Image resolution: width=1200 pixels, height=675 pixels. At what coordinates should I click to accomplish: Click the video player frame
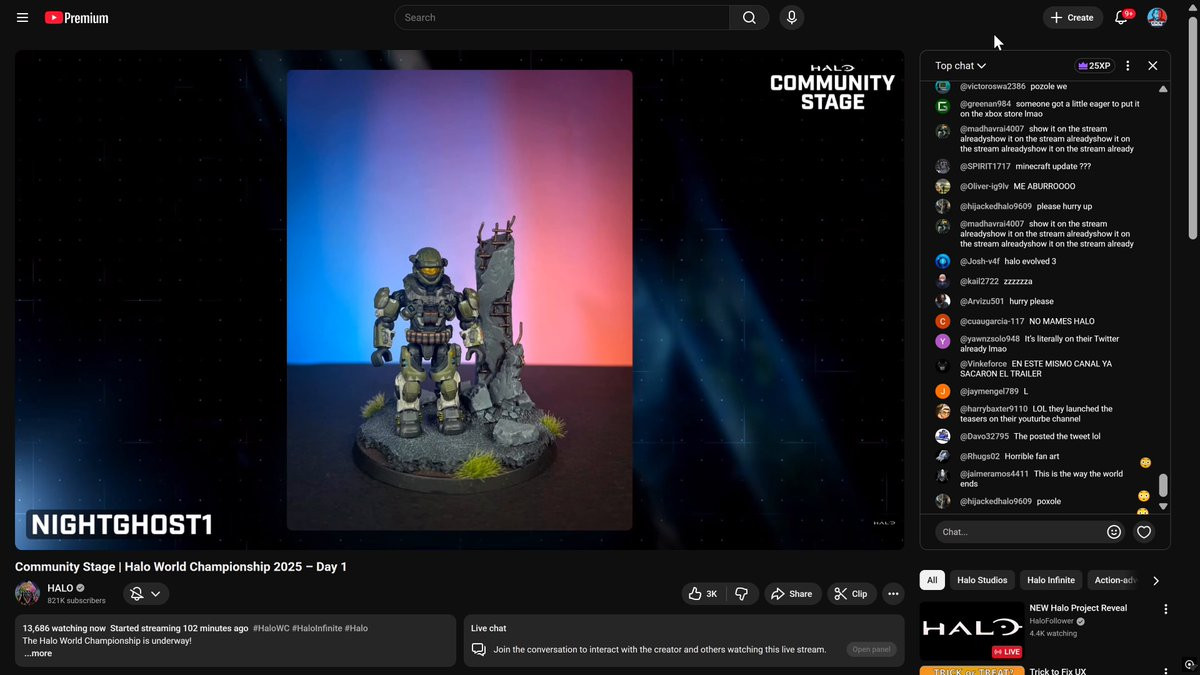click(x=460, y=300)
